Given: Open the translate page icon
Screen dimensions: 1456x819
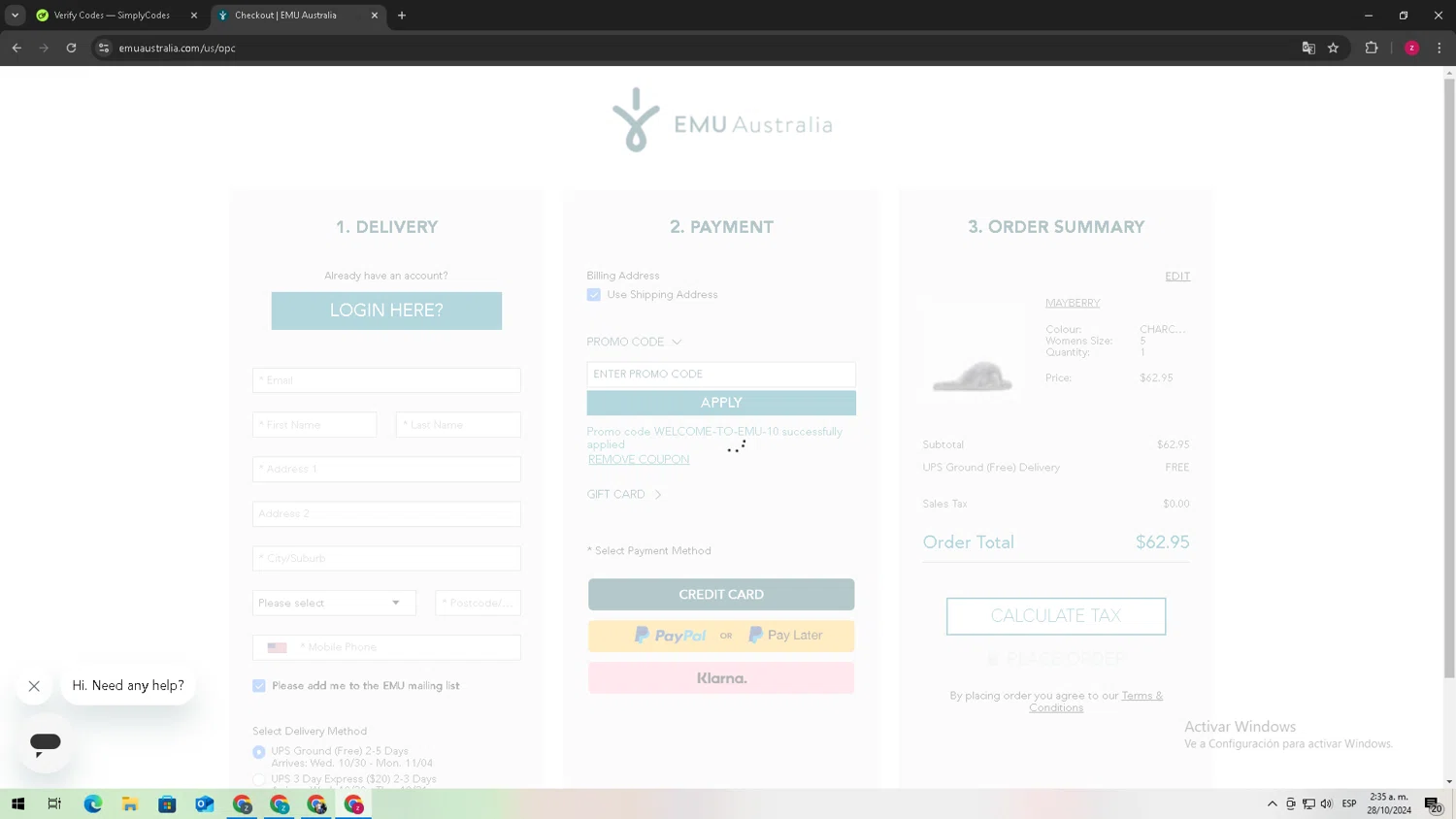Looking at the screenshot, I should (x=1308, y=48).
